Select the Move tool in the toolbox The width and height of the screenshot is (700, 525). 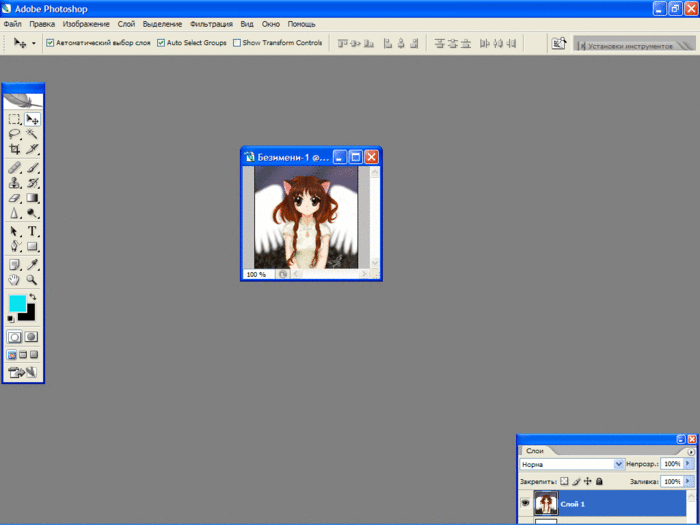coord(32,119)
